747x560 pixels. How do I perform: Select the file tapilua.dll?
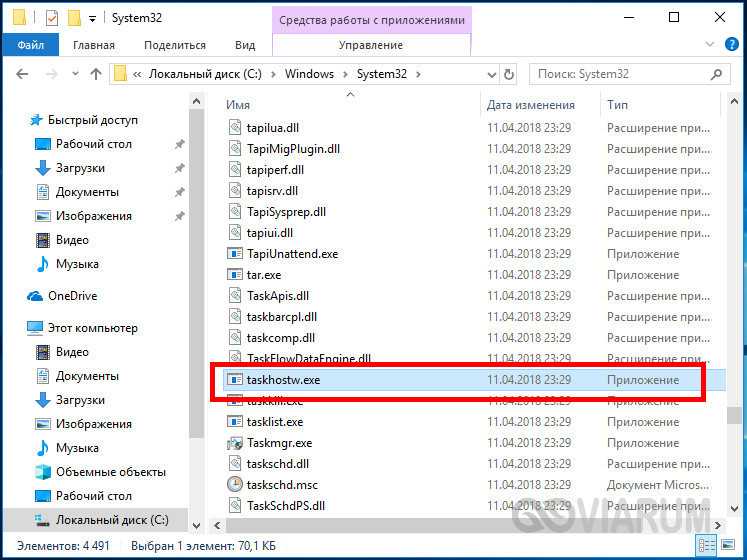coord(273,128)
